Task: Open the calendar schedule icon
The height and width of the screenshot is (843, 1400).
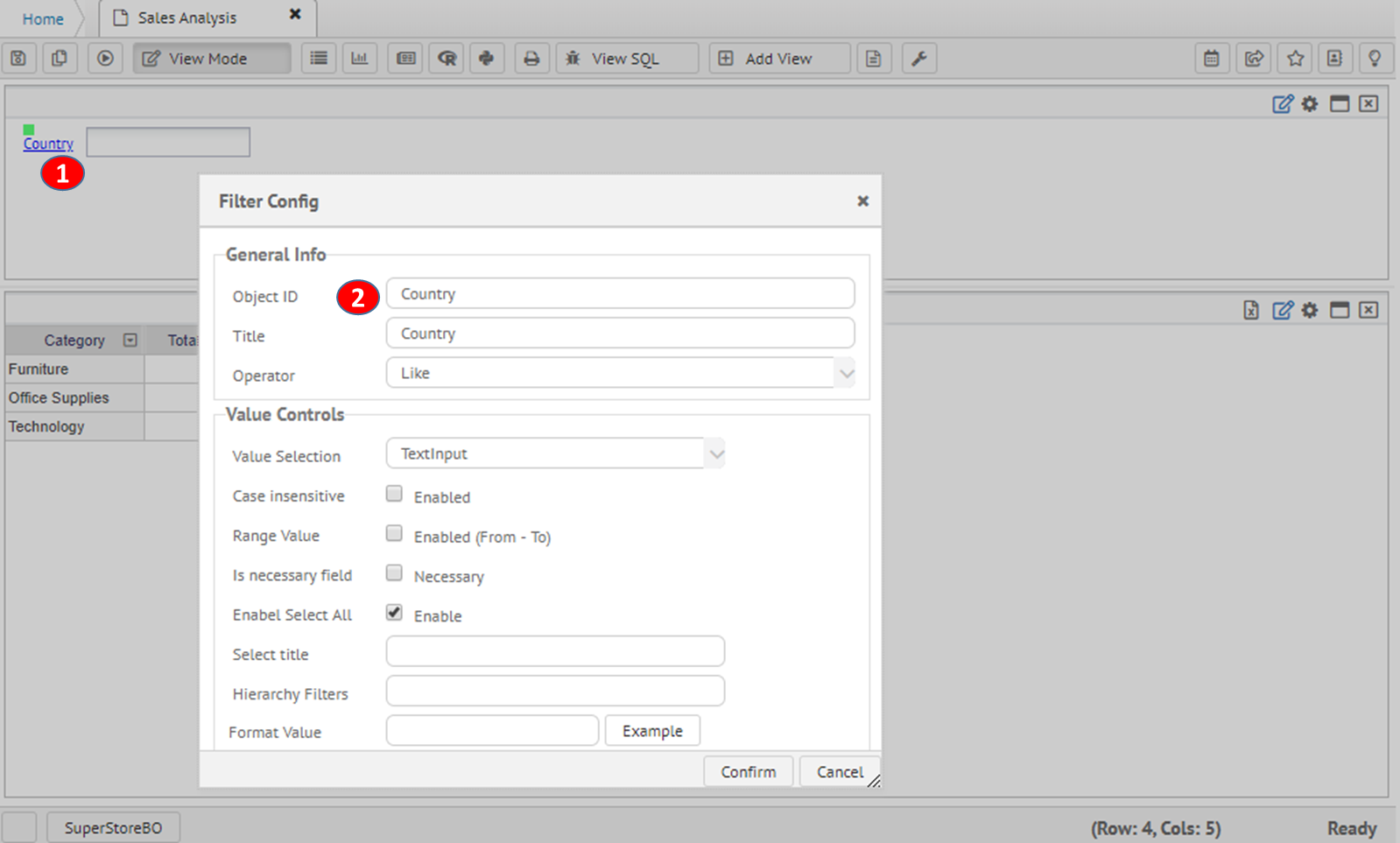Action: [x=1212, y=59]
